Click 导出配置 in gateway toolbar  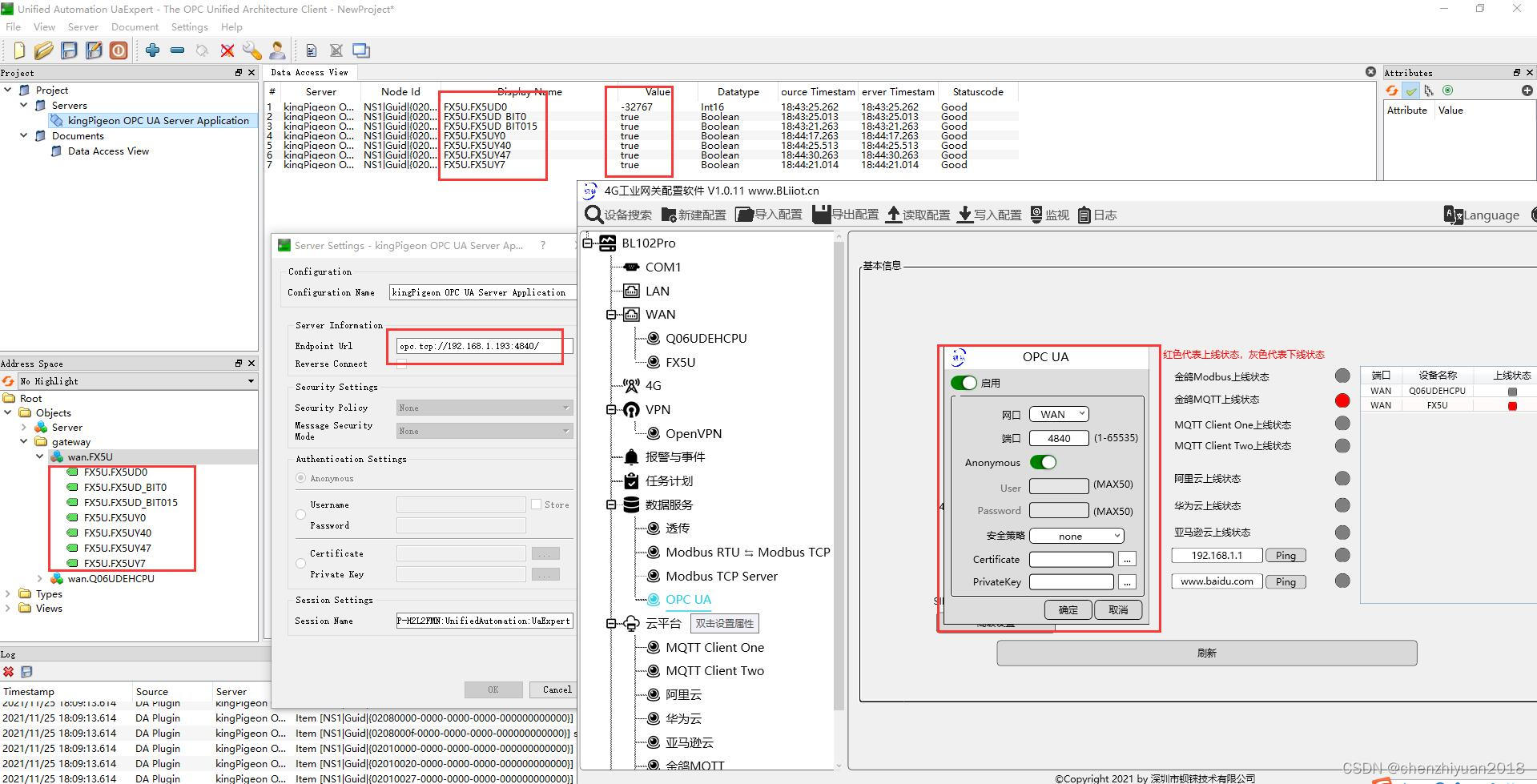tap(845, 215)
